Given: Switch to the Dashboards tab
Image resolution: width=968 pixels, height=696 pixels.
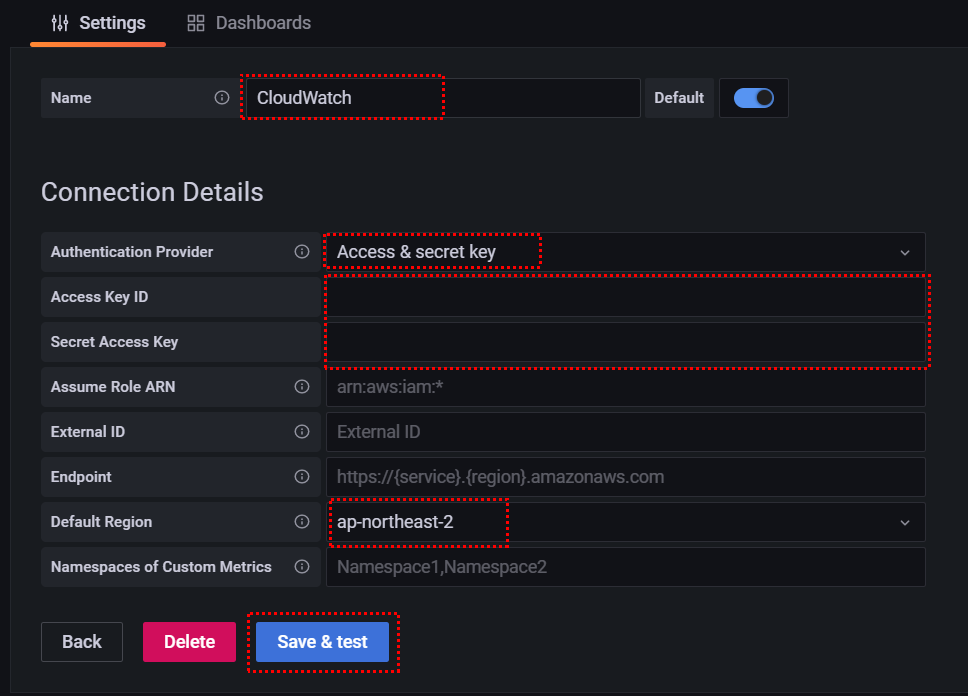Looking at the screenshot, I should pos(249,23).
